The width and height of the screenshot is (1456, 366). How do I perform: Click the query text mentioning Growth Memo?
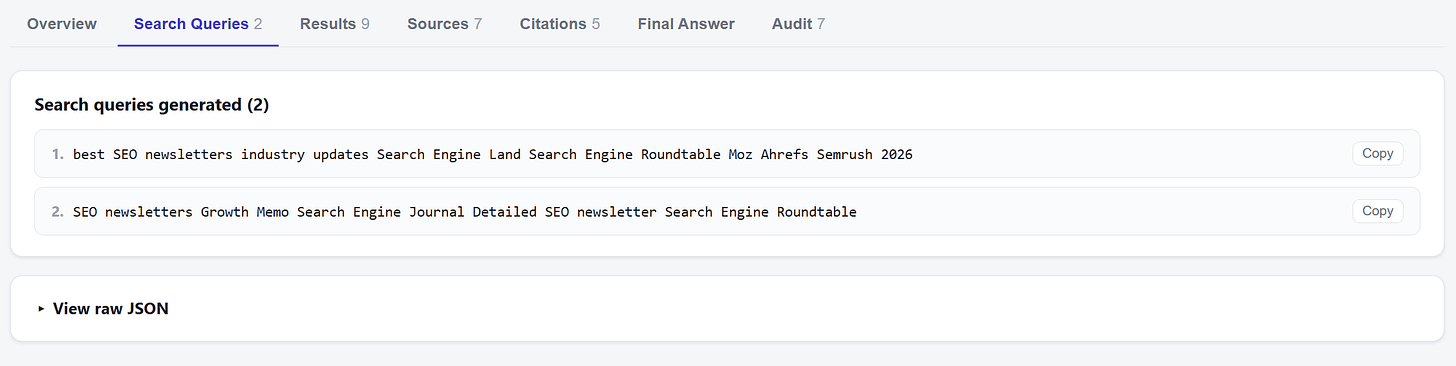pyautogui.click(x=464, y=212)
